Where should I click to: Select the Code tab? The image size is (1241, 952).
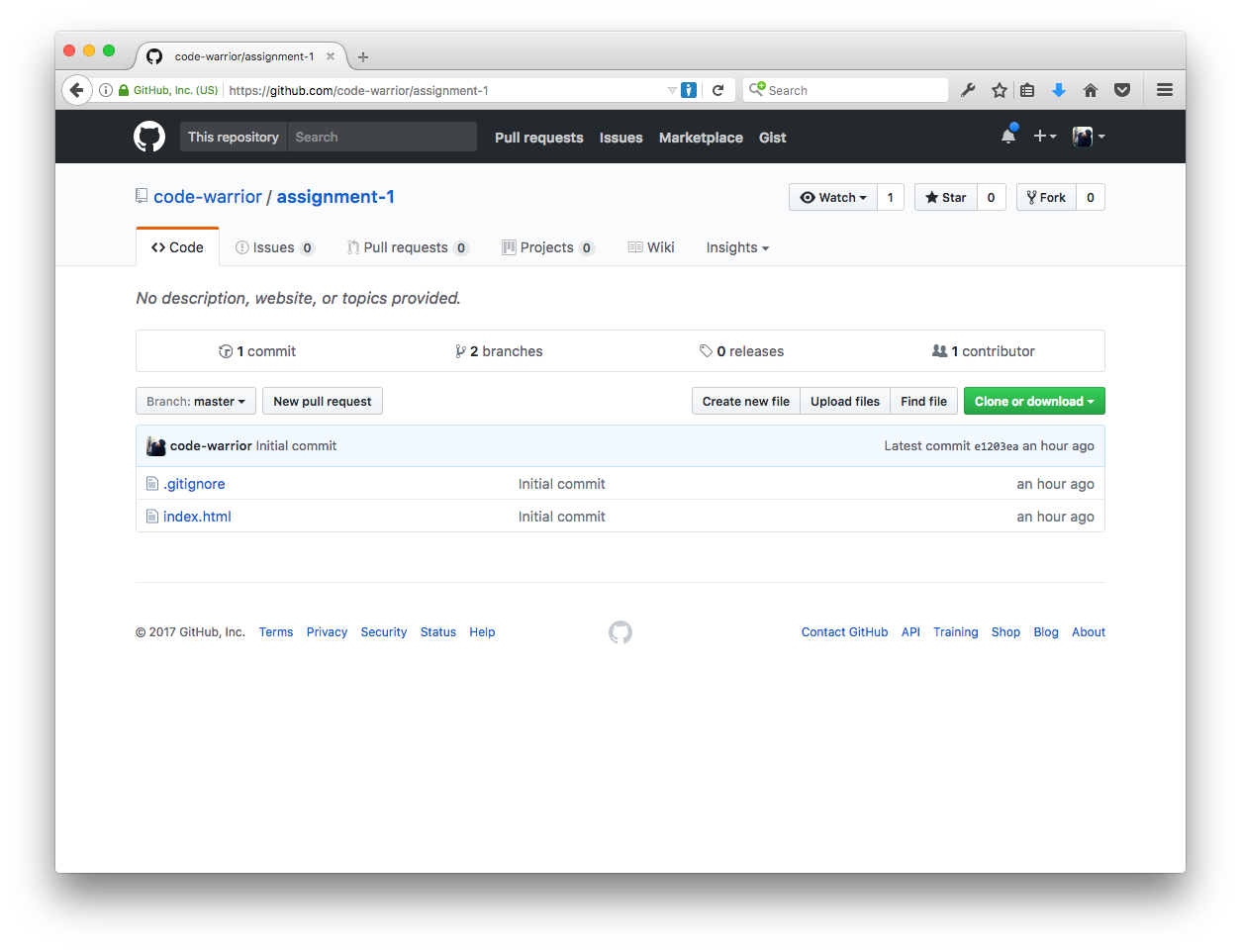177,247
